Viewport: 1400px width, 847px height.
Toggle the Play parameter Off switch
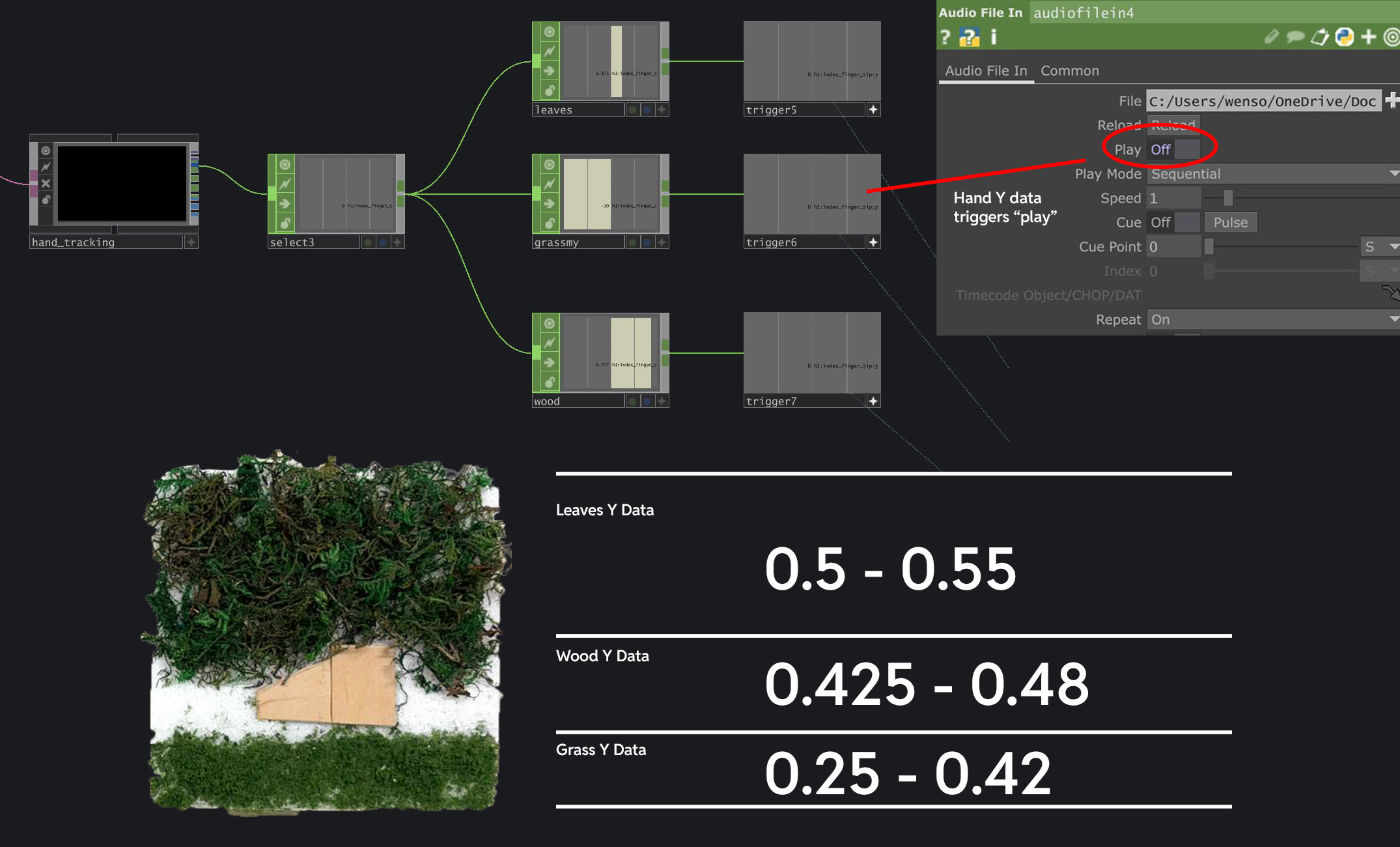[x=1174, y=150]
